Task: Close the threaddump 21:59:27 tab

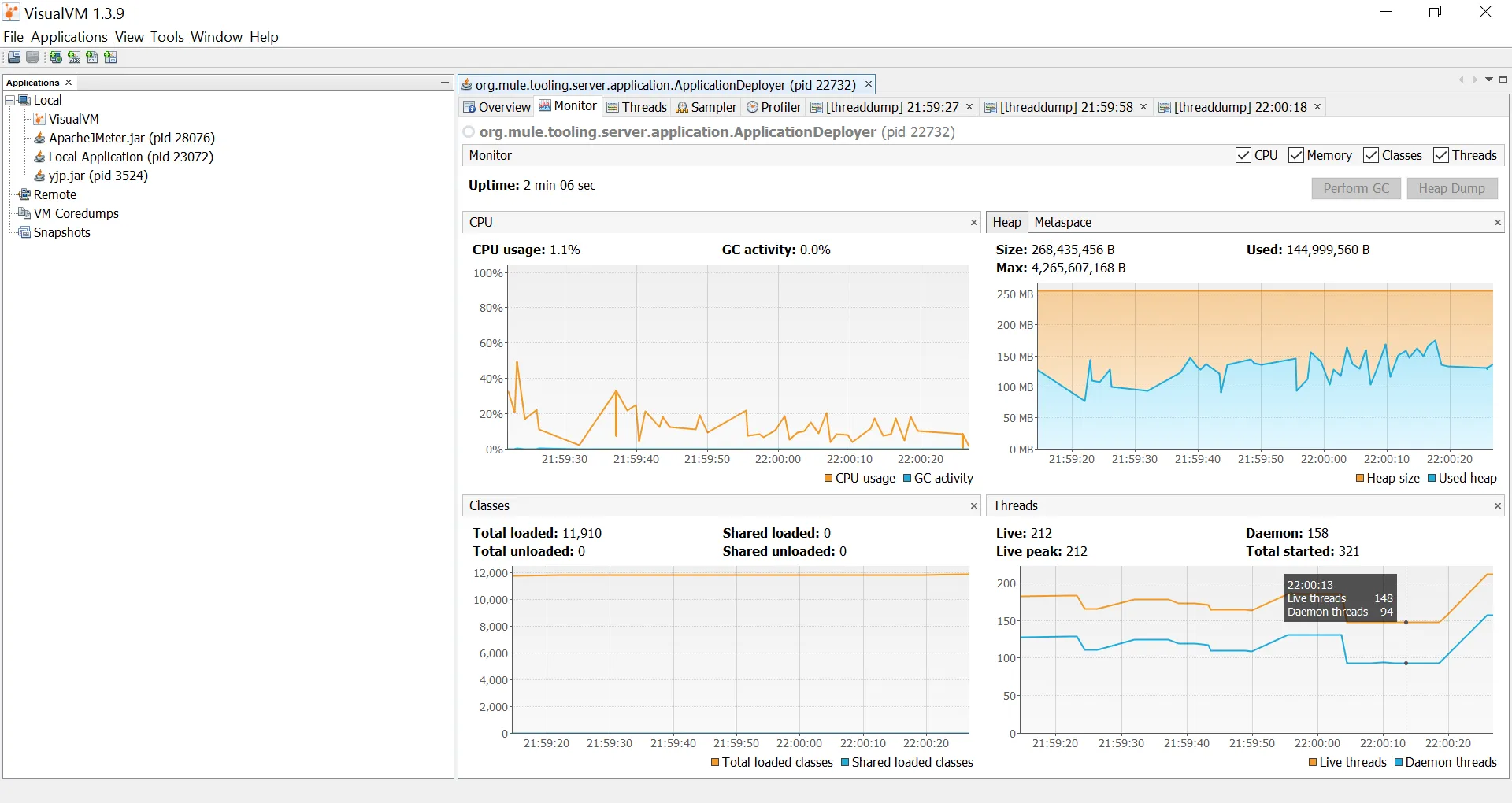Action: (x=969, y=107)
